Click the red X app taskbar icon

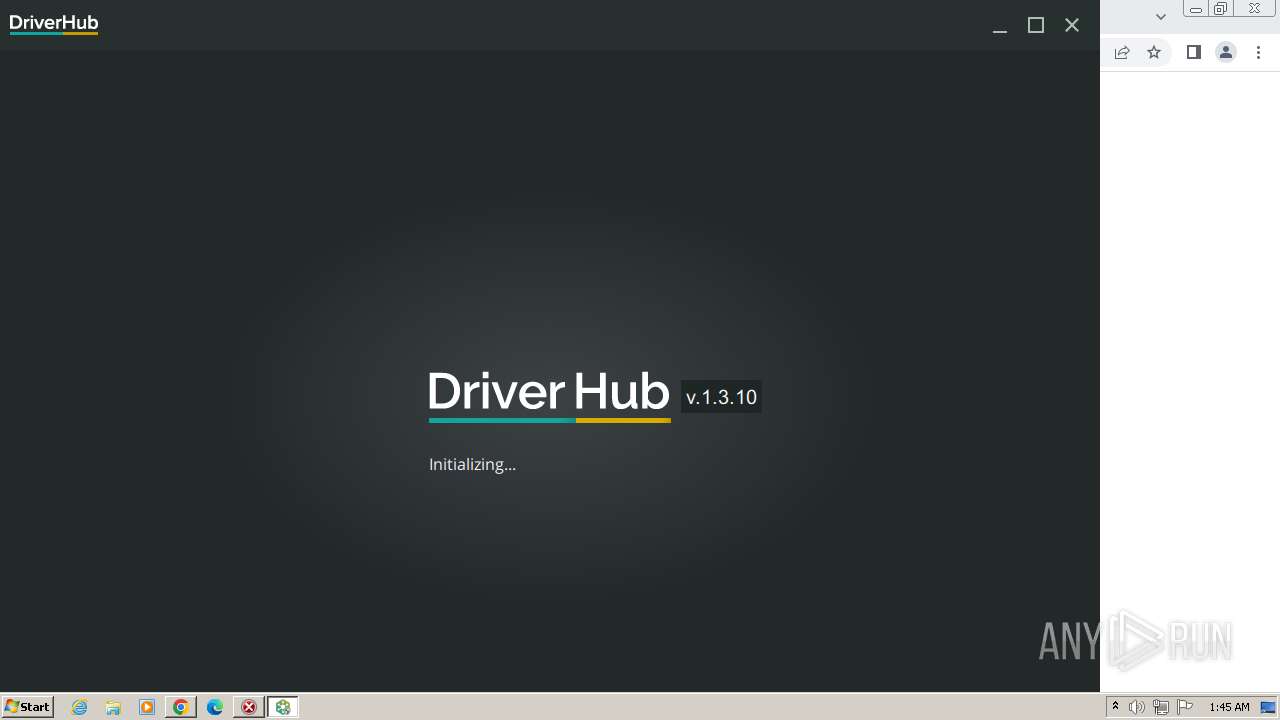(x=249, y=707)
